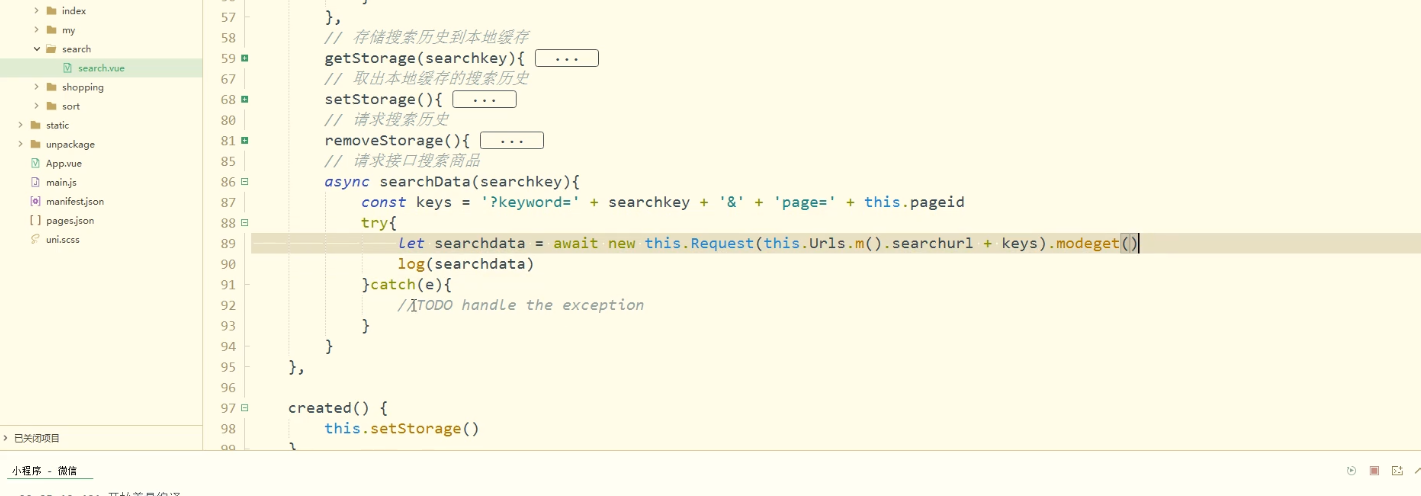
Task: Fold searchData function at line 86
Action: point(244,181)
